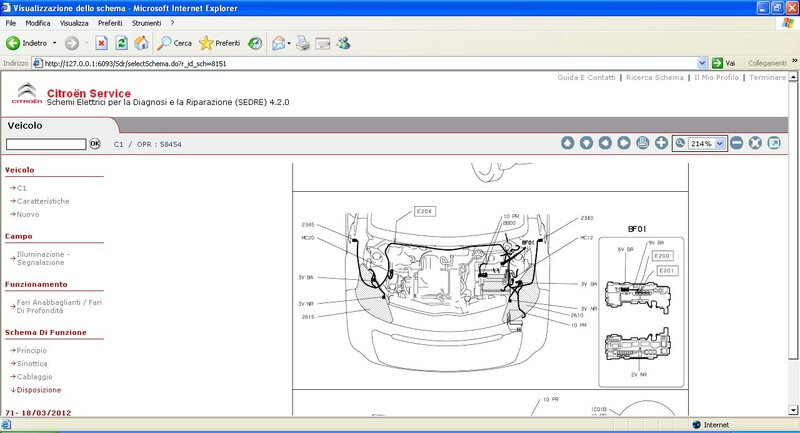Click the vehicle search input field
Image resolution: width=800 pixels, height=433 pixels.
(x=46, y=144)
